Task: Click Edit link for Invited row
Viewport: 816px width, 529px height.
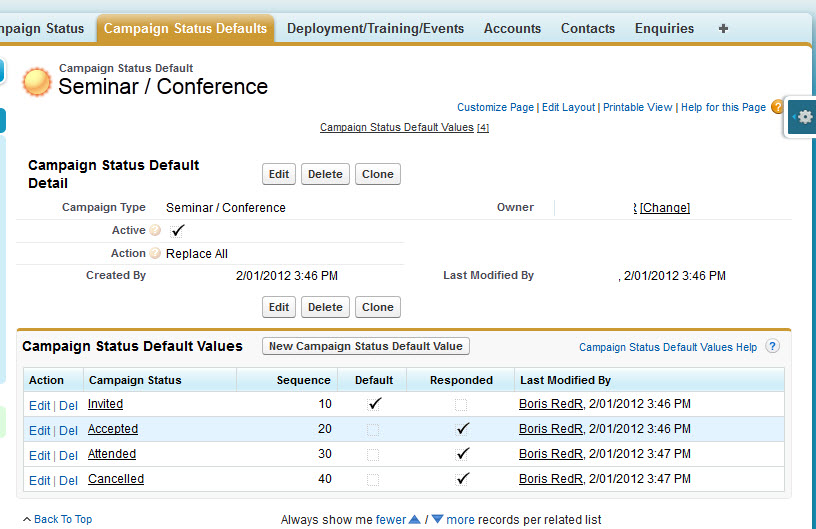Action: tap(40, 406)
